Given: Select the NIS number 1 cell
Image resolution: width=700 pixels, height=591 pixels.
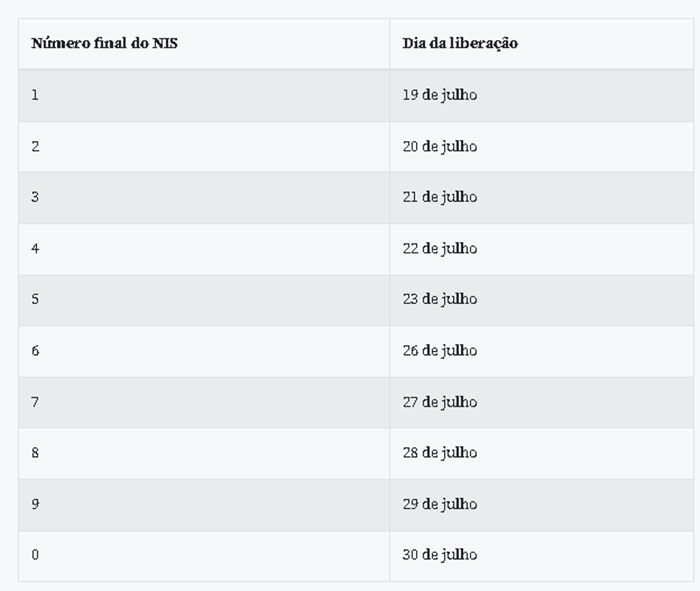Looking at the screenshot, I should [36, 95].
